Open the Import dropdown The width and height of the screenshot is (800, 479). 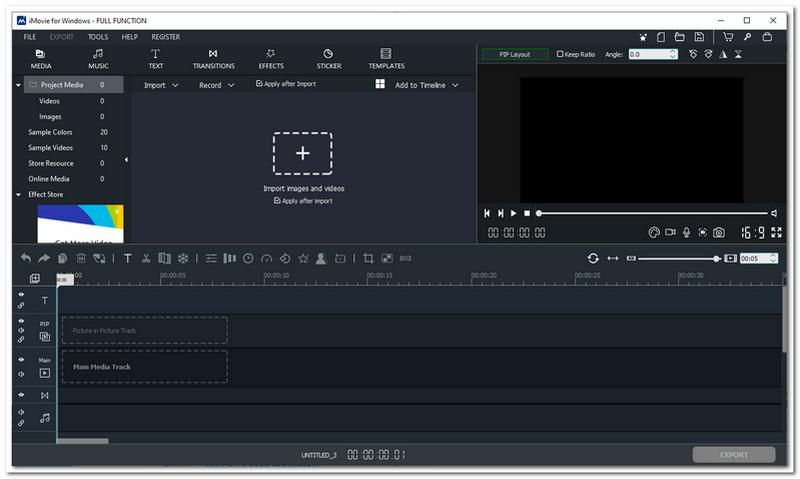coord(160,85)
